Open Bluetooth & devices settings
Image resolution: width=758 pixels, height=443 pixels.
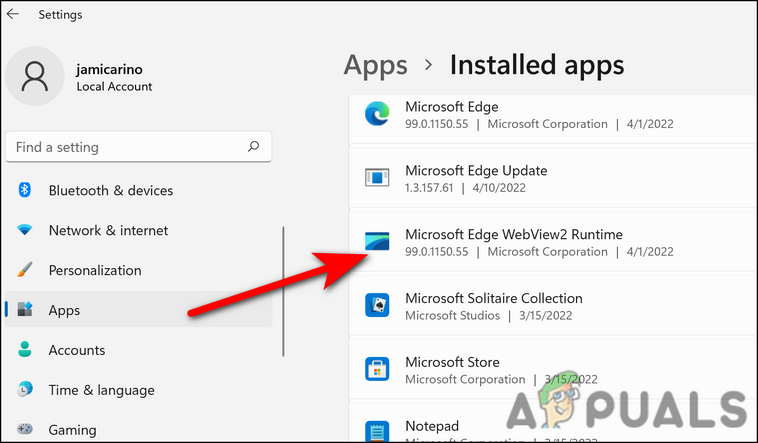[111, 191]
